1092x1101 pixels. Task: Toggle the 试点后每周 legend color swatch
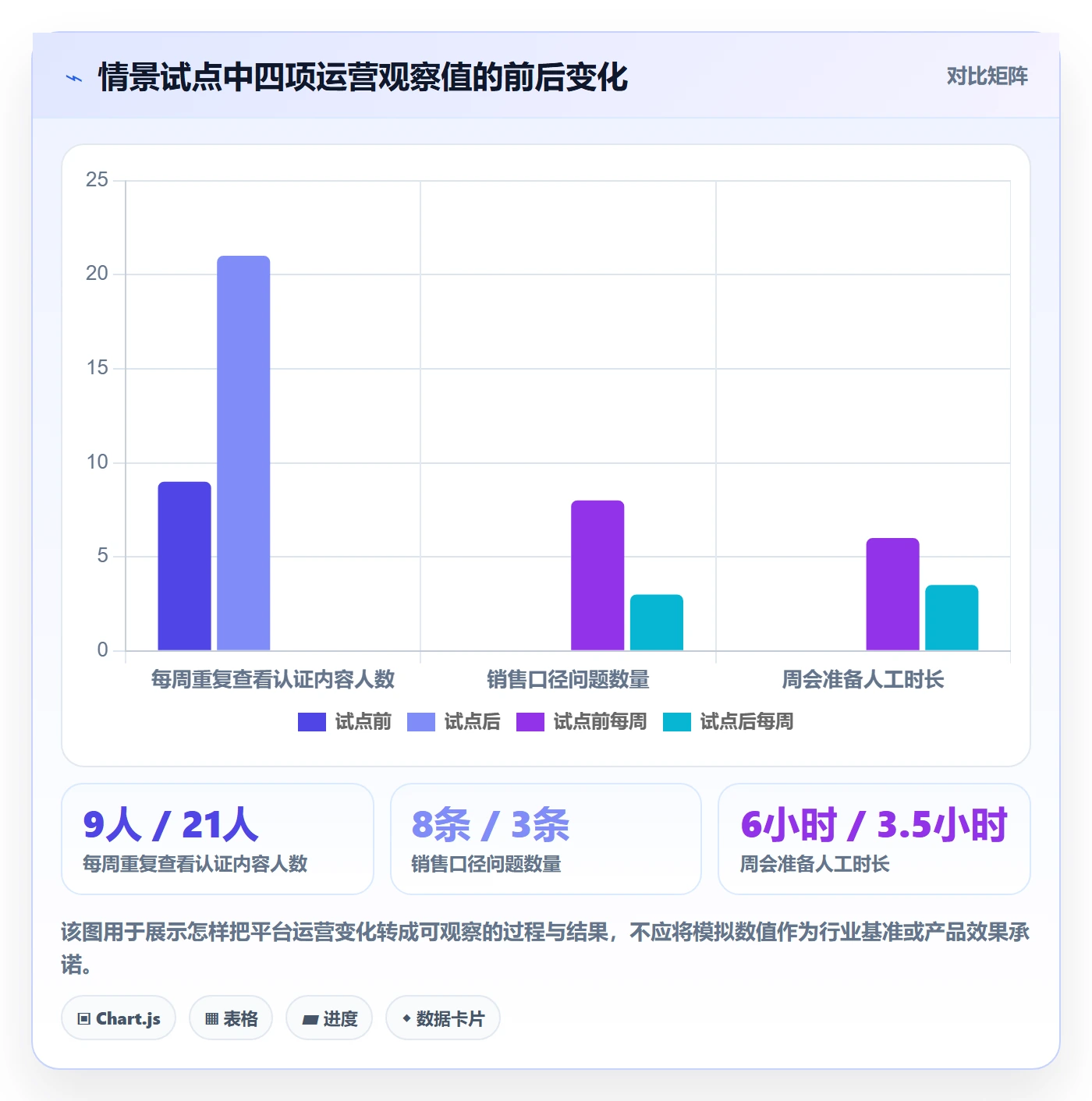point(676,722)
